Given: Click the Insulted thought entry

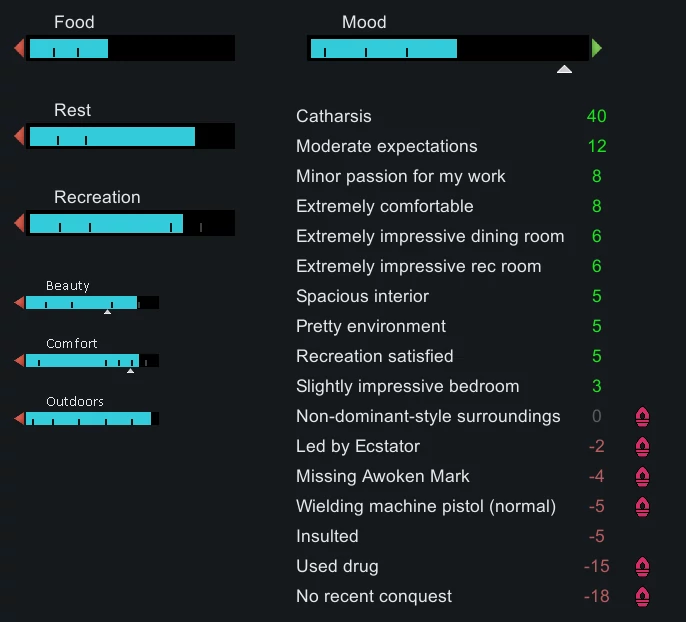Looking at the screenshot, I should coord(327,537).
